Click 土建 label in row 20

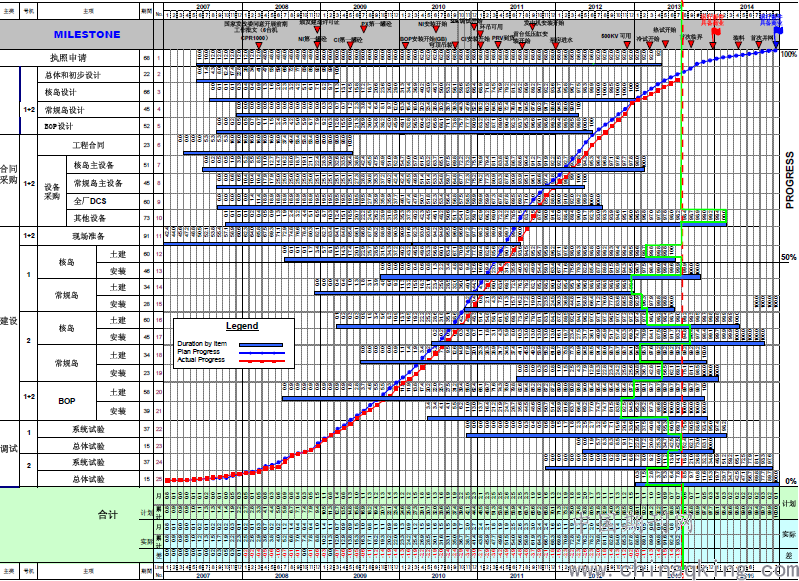[118, 392]
